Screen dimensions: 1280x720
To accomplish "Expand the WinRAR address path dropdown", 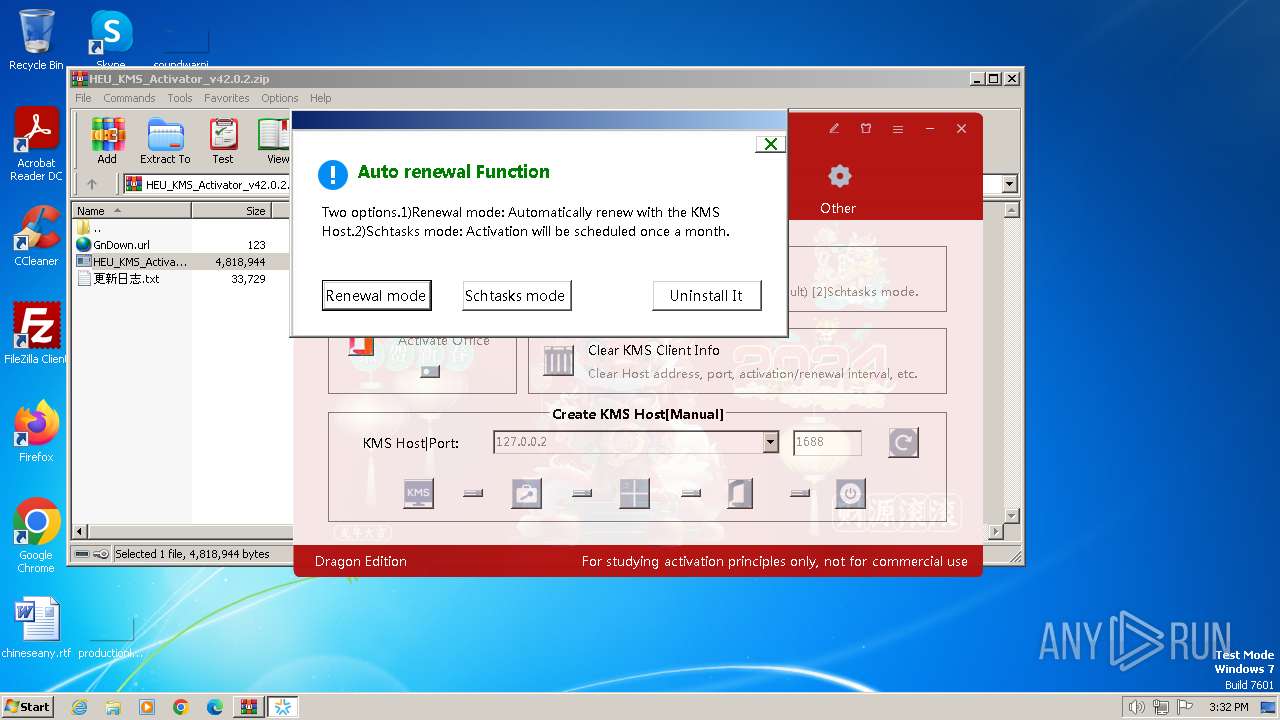I will [x=1009, y=184].
